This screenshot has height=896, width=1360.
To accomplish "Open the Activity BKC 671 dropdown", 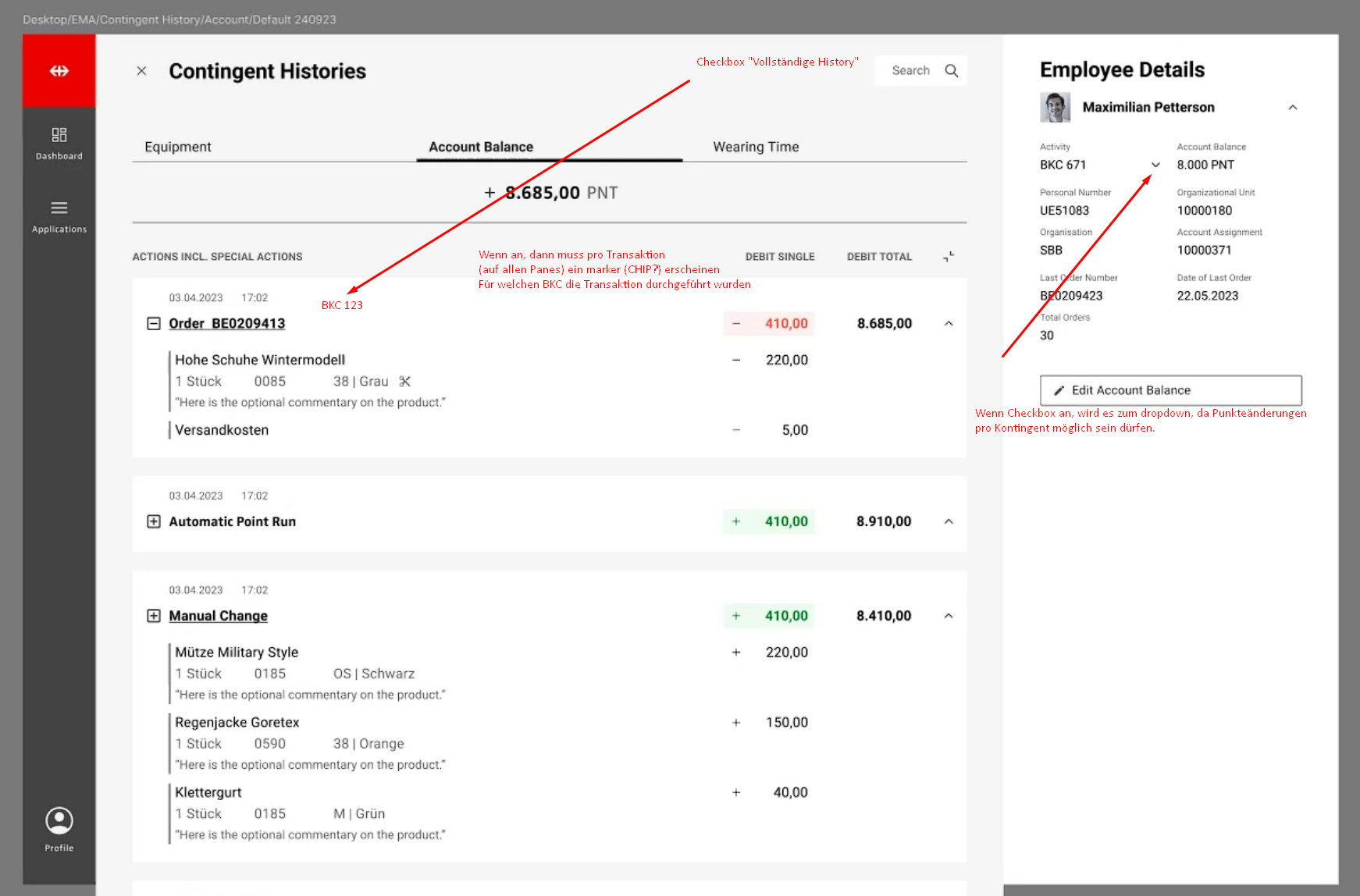I will 1155,165.
